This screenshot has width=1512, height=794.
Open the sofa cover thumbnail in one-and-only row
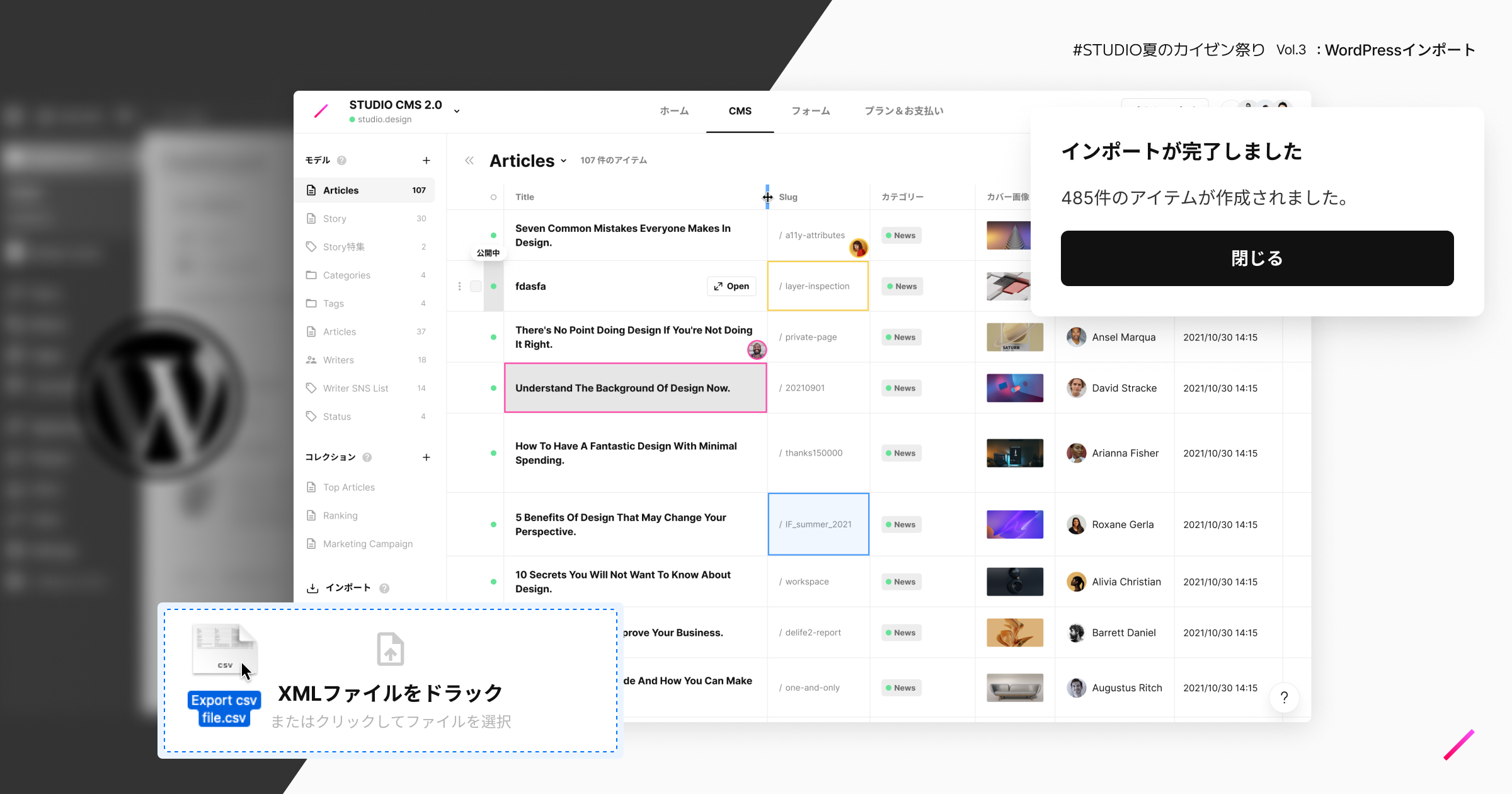click(1014, 688)
